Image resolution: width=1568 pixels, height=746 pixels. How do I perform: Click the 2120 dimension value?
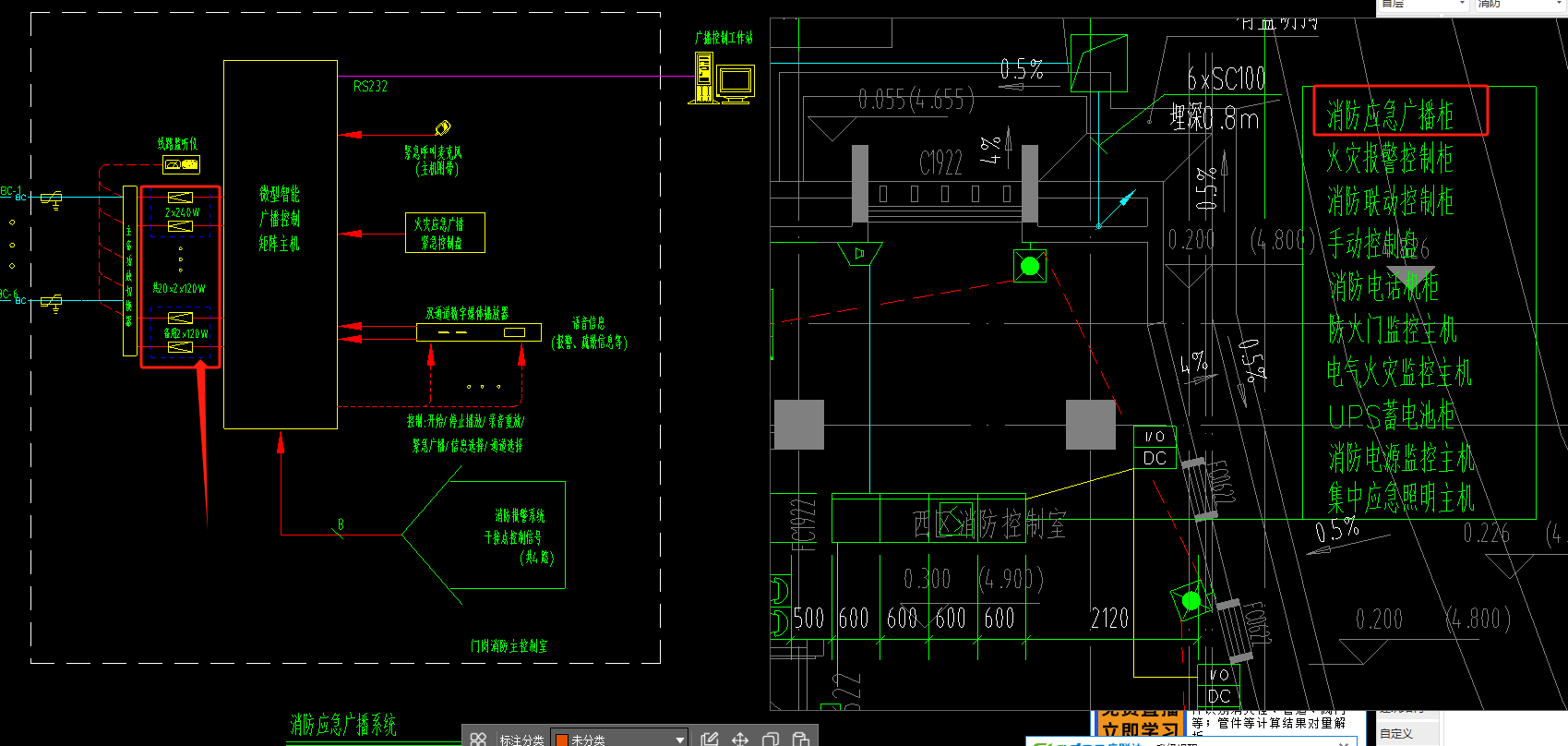(x=1109, y=619)
